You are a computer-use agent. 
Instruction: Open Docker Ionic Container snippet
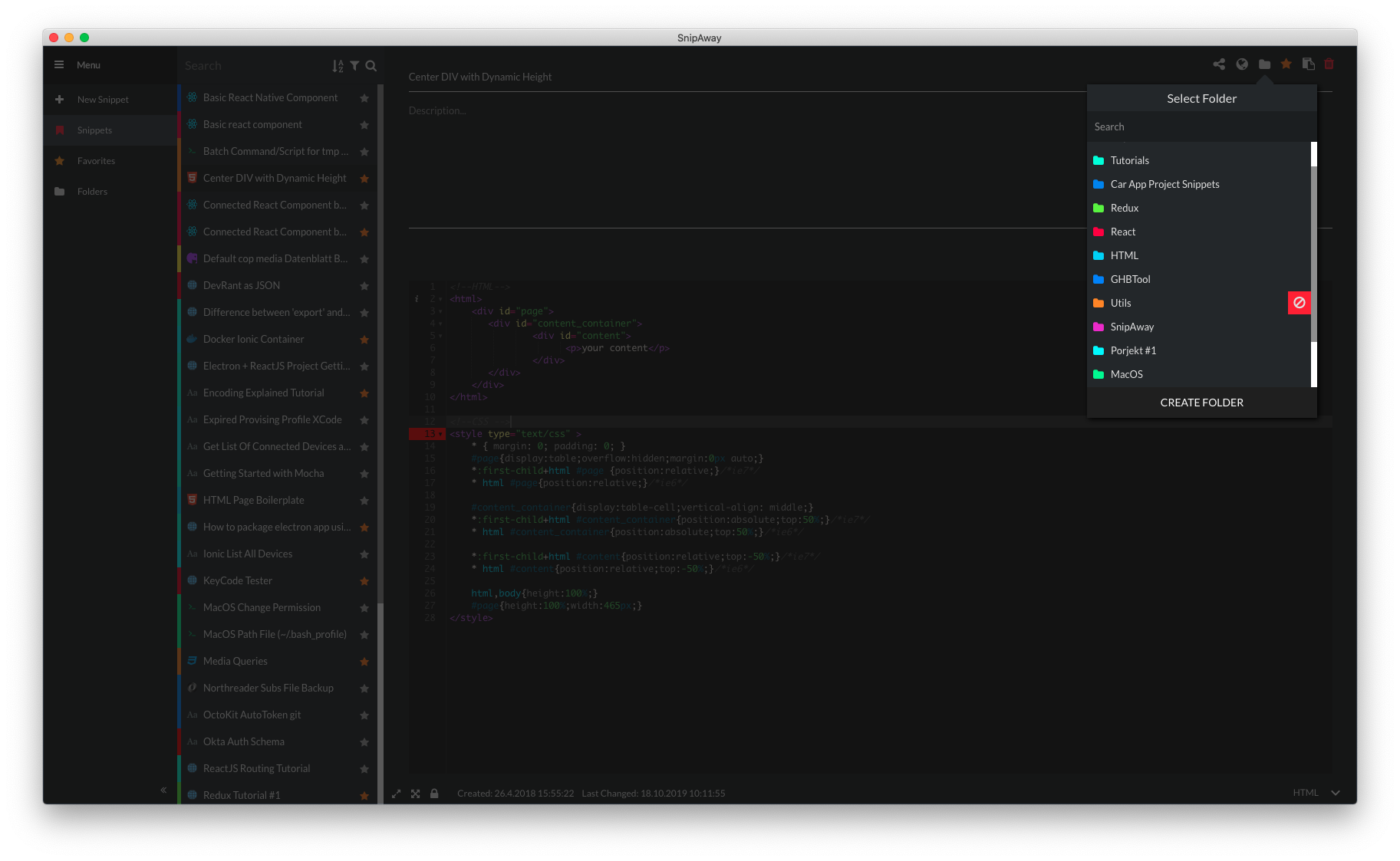pos(253,339)
